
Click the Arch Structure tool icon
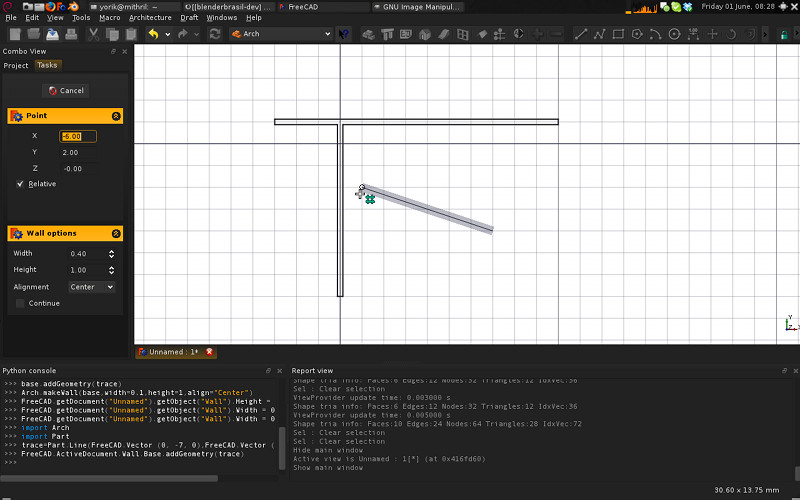(x=387, y=34)
